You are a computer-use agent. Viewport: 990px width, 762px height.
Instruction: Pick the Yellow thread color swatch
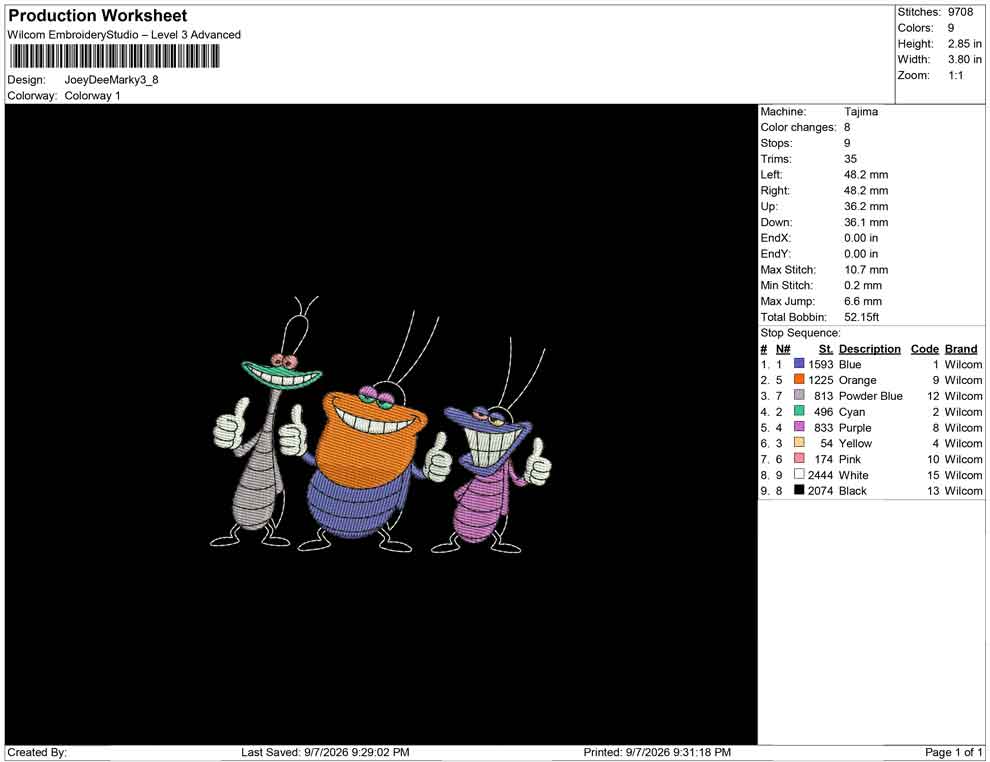799,443
